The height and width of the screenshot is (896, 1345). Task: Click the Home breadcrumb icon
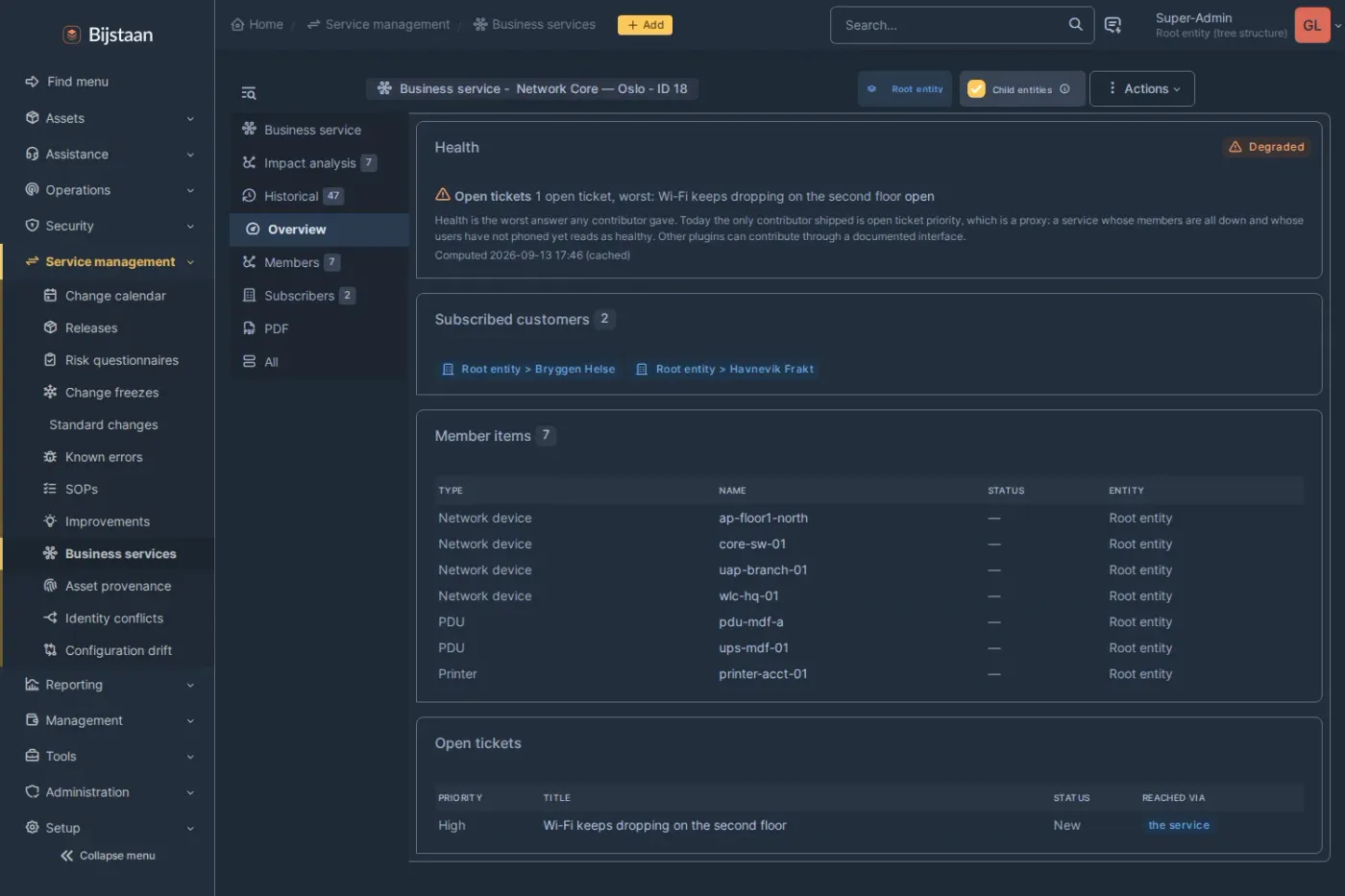[x=237, y=25]
